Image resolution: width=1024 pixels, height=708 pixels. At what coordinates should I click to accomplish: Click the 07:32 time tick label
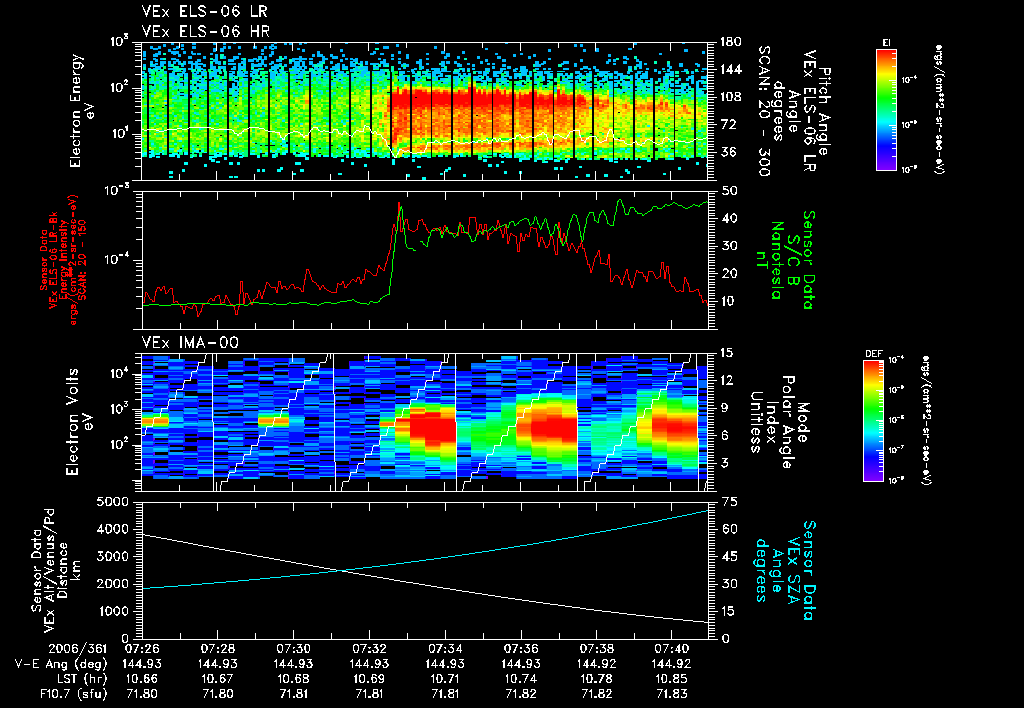coord(369,648)
